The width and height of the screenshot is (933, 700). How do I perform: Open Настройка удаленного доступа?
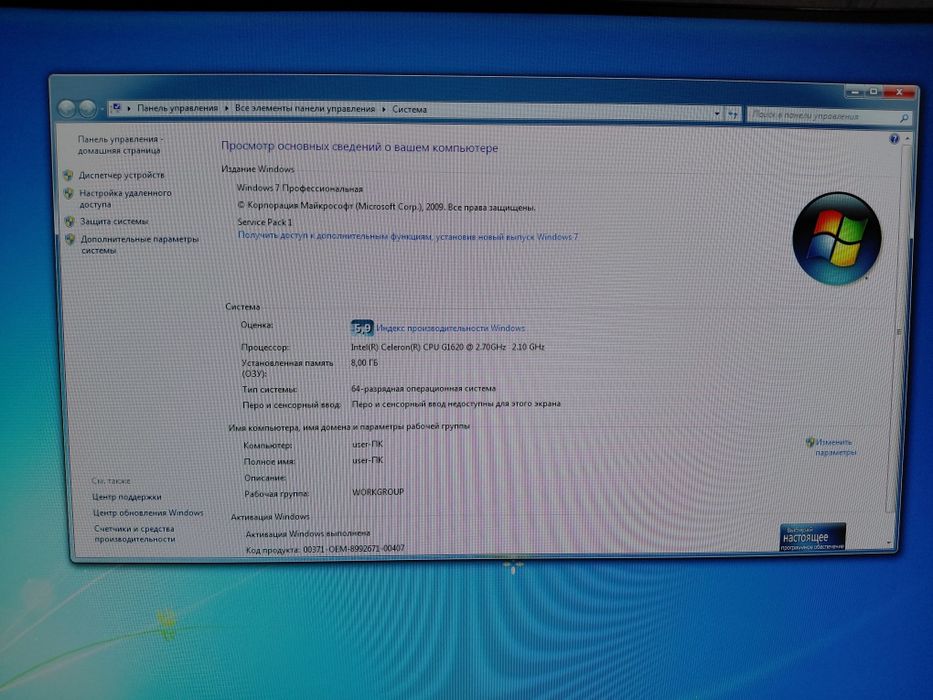pos(126,199)
